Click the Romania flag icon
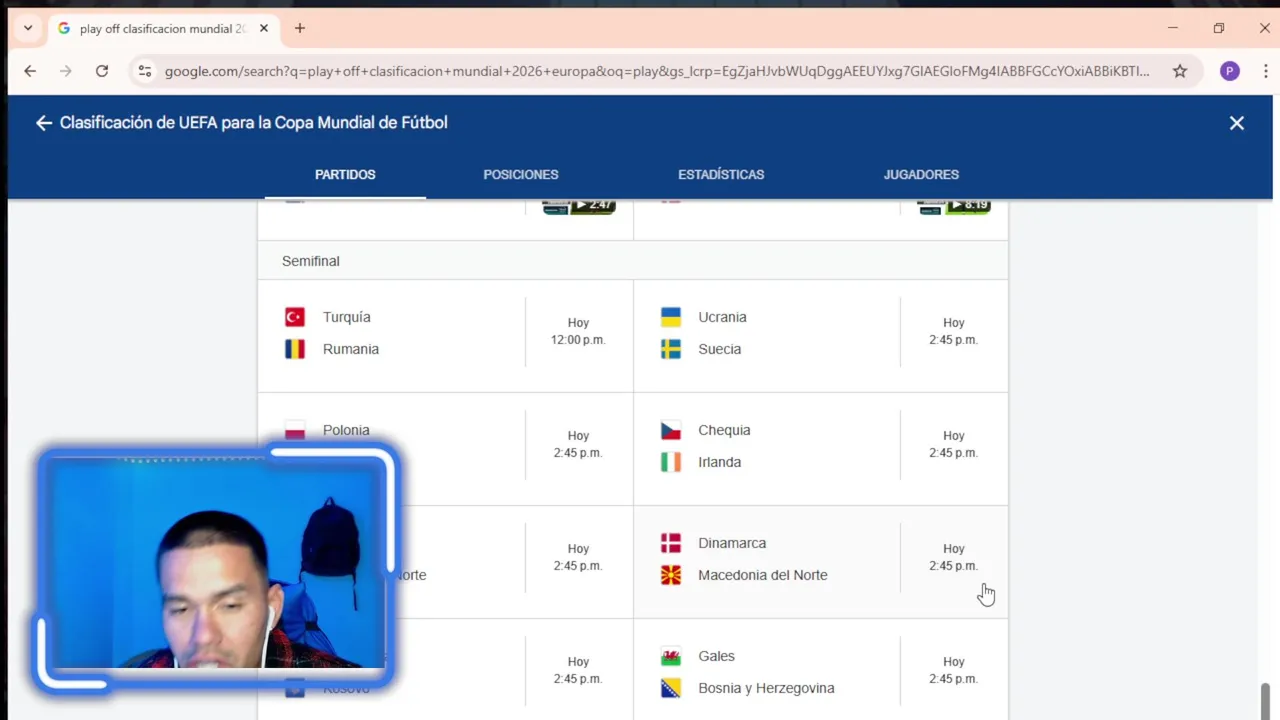Screen dimensions: 1280x720 tap(295, 349)
